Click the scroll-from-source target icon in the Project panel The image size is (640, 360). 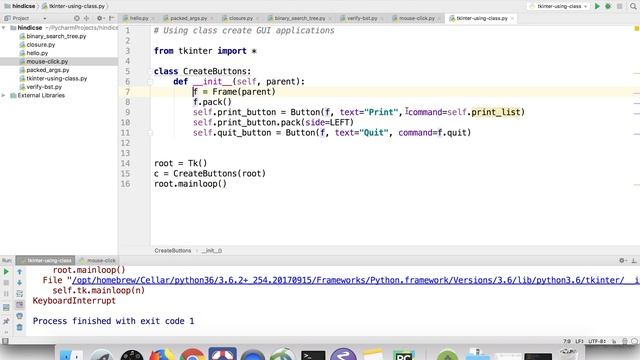coord(76,18)
